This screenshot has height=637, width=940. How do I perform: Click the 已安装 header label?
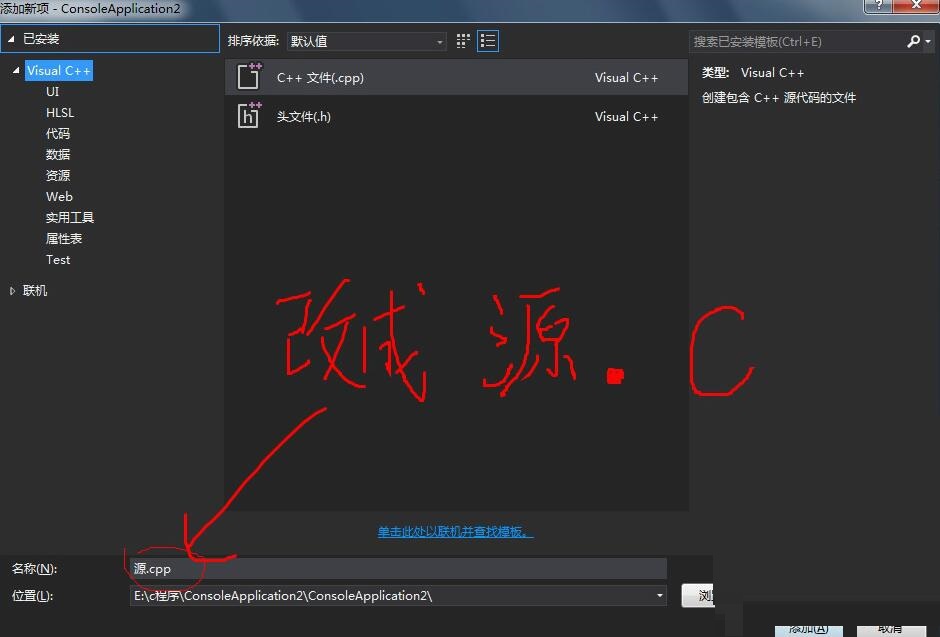(x=41, y=39)
